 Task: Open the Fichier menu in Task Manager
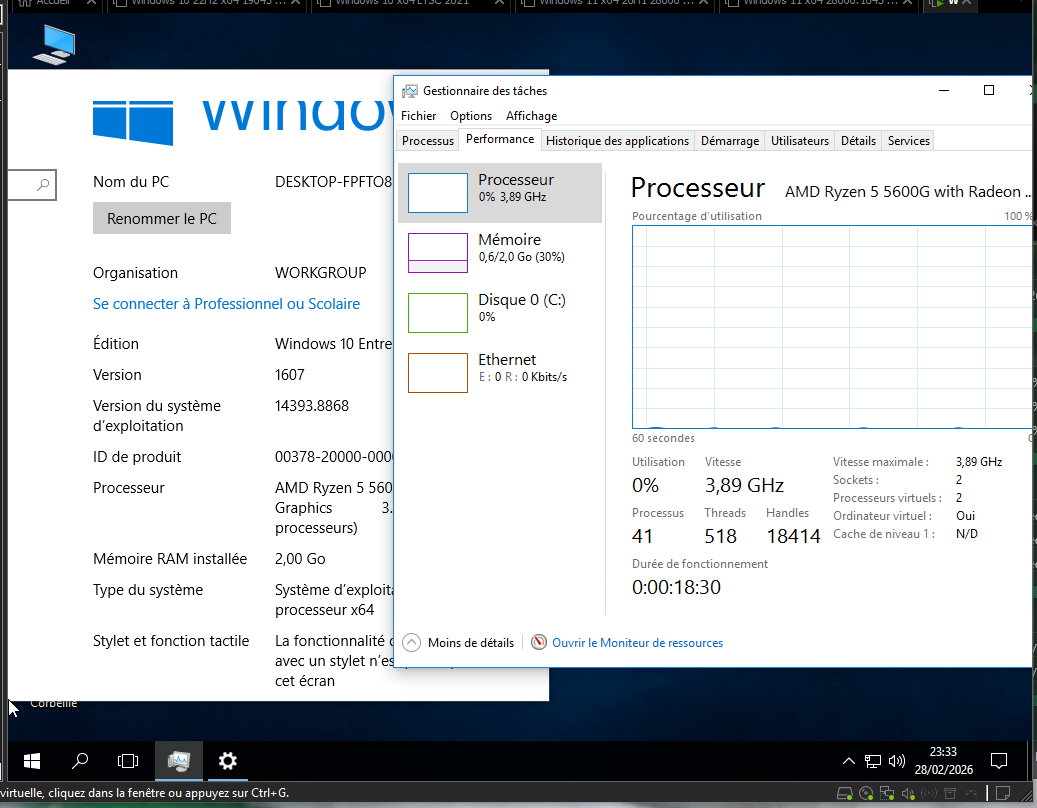pyautogui.click(x=418, y=116)
